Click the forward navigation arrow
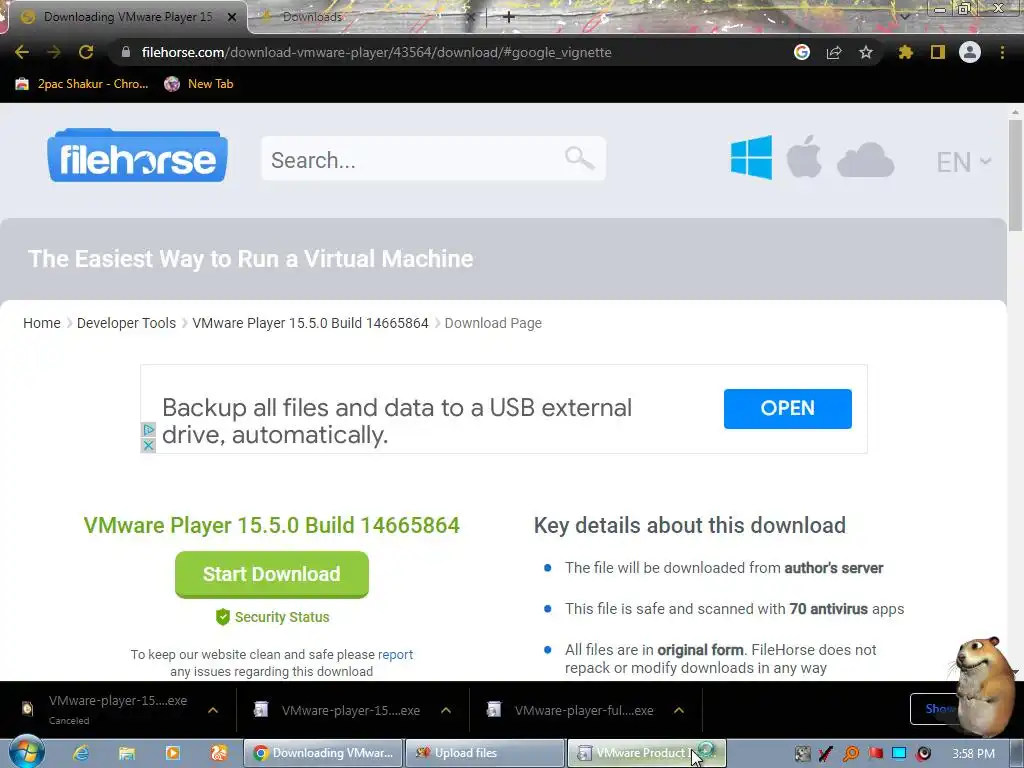Viewport: 1024px width, 768px height. click(x=54, y=52)
